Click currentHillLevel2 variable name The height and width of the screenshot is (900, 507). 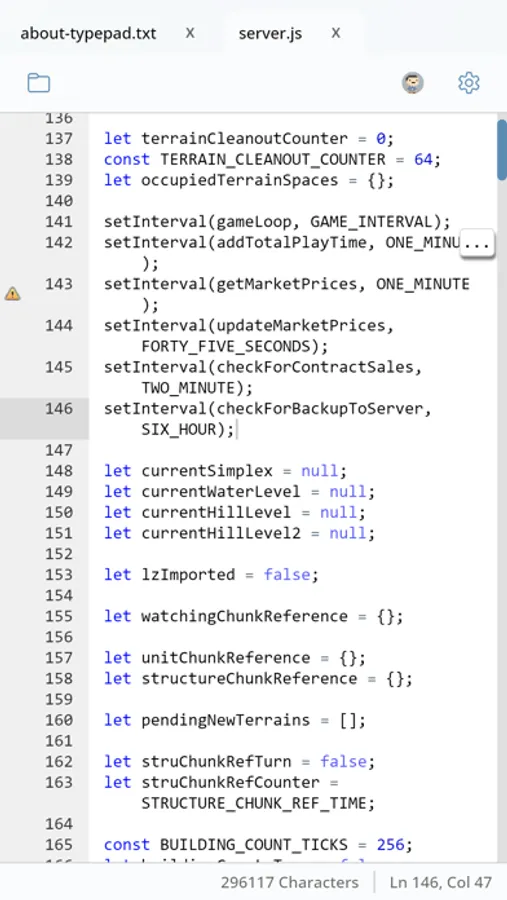(221, 533)
